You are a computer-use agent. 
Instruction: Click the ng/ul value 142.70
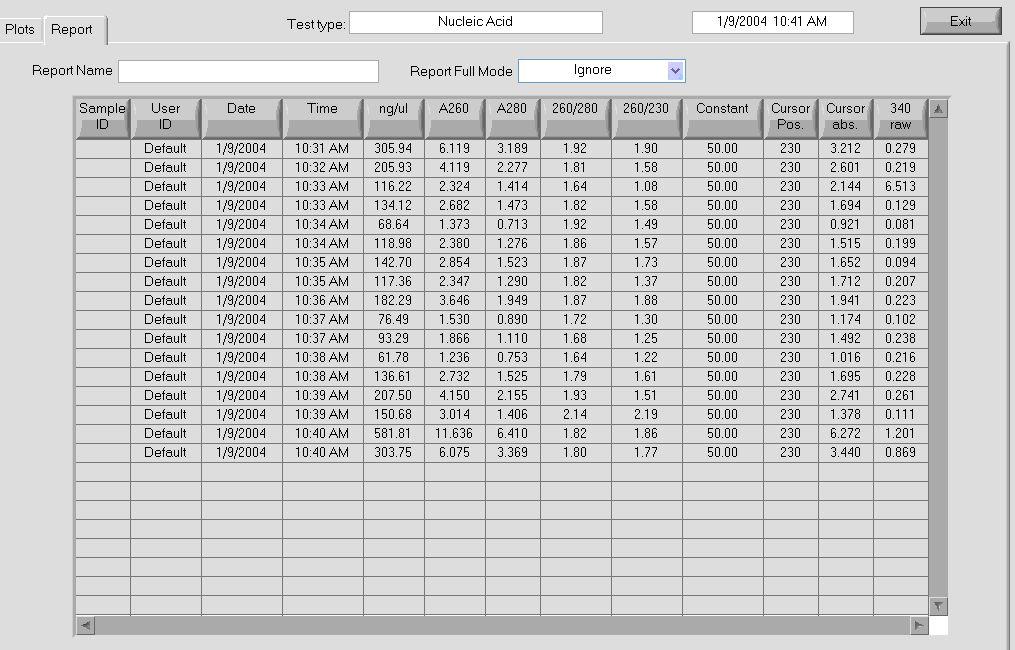click(x=394, y=262)
